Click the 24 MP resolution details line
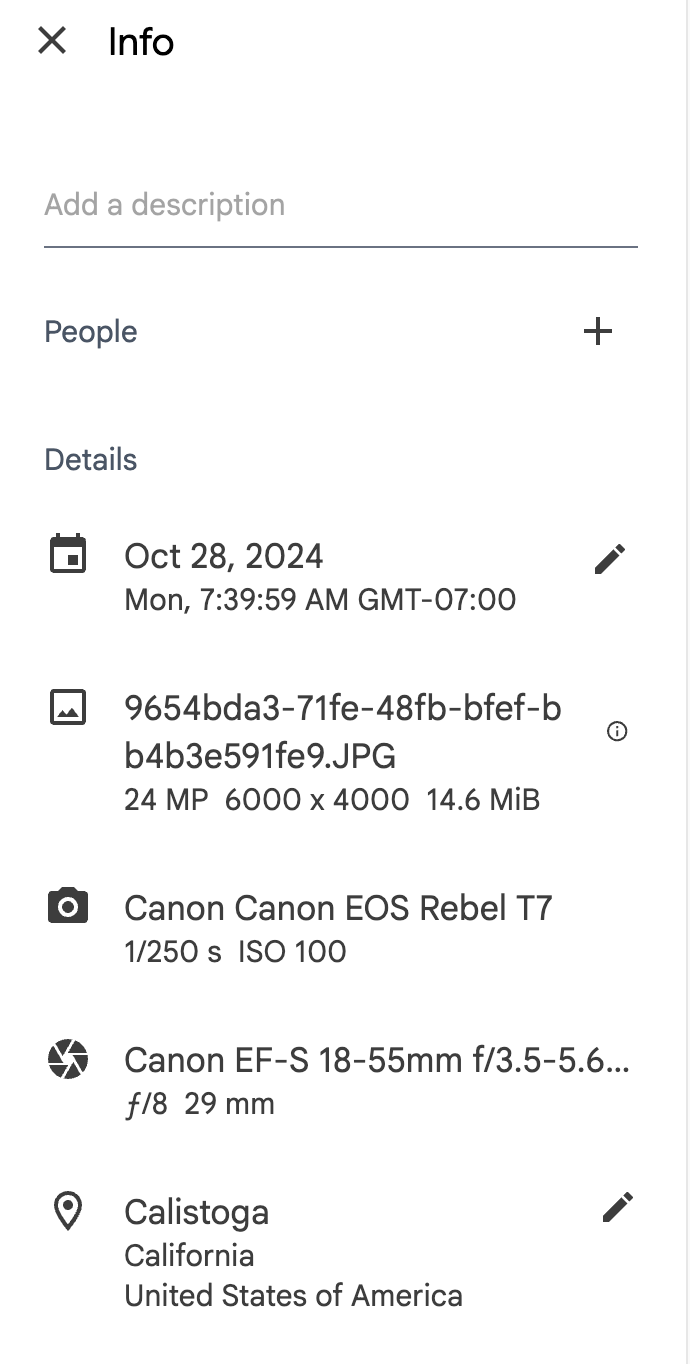Viewport: 690px width, 1364px height. [332, 800]
